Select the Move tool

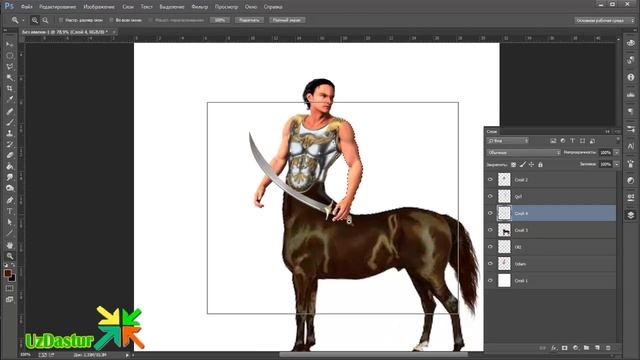[x=9, y=44]
